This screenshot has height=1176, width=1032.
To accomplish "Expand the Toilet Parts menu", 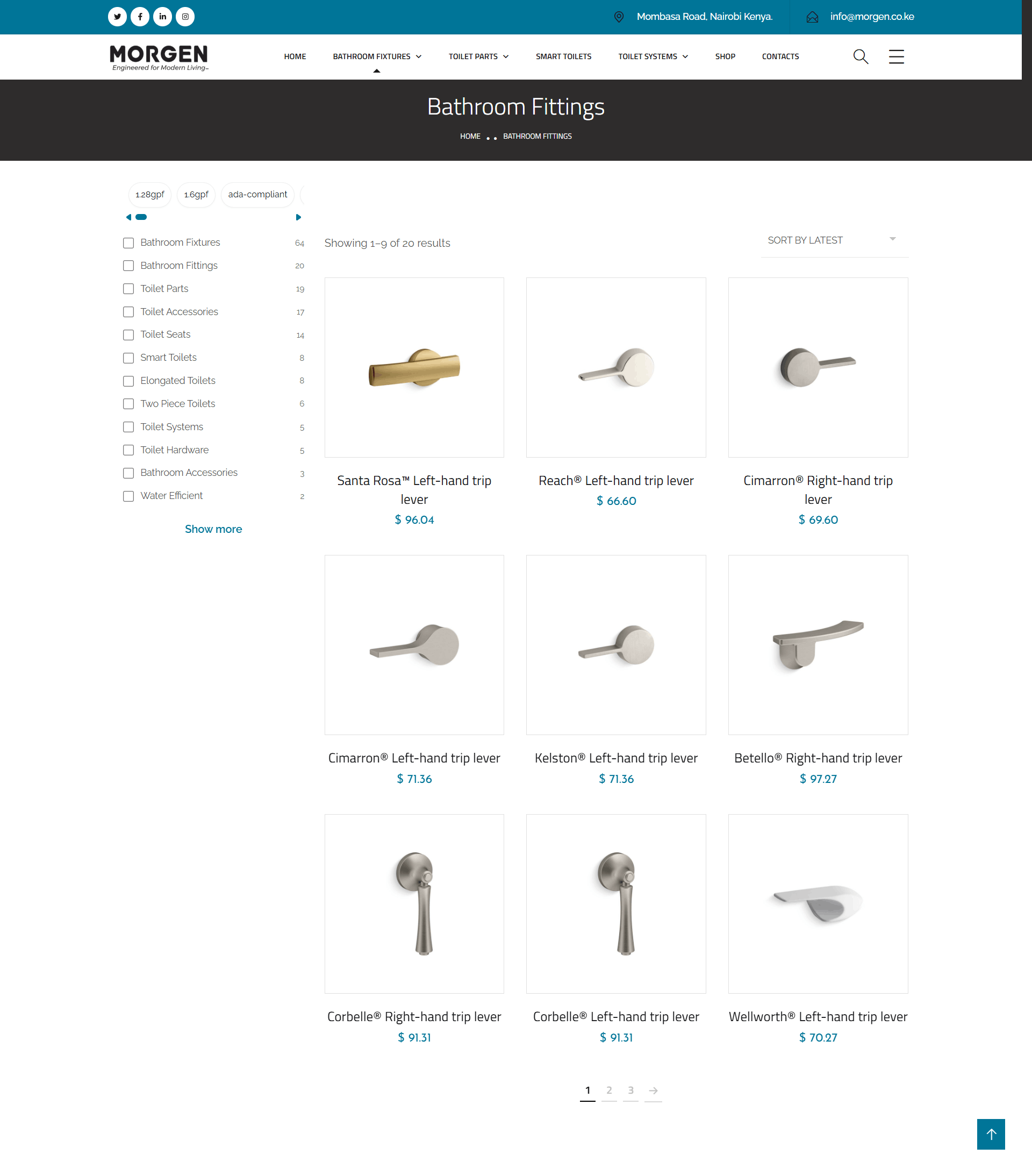I will click(x=478, y=56).
